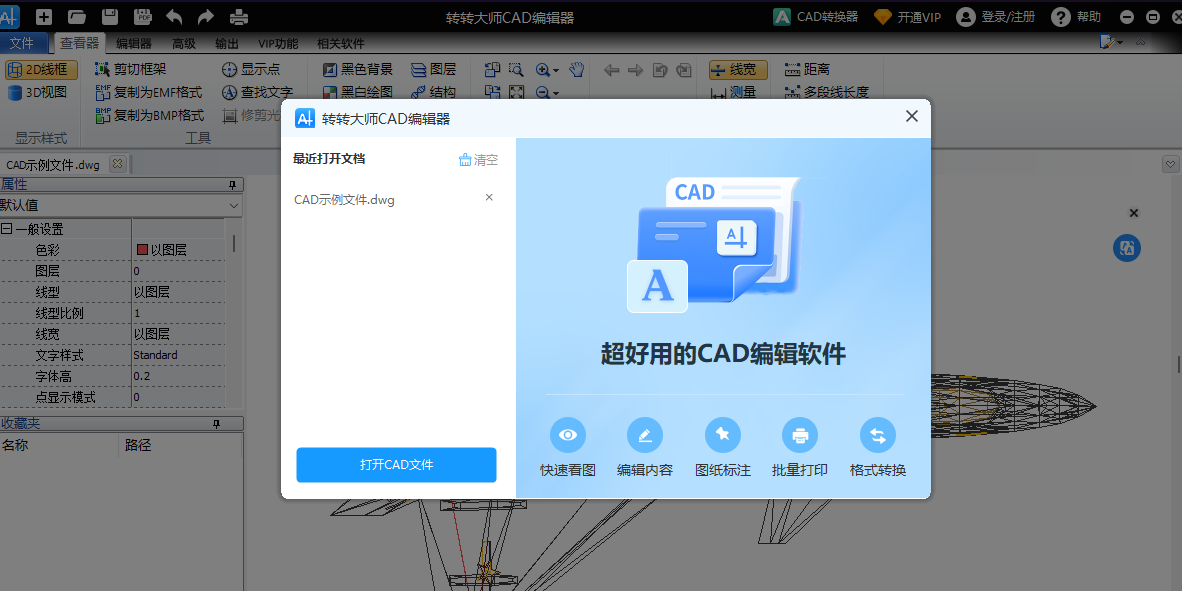Click the 快速看图 eye icon
This screenshot has width=1182, height=591.
[568, 435]
